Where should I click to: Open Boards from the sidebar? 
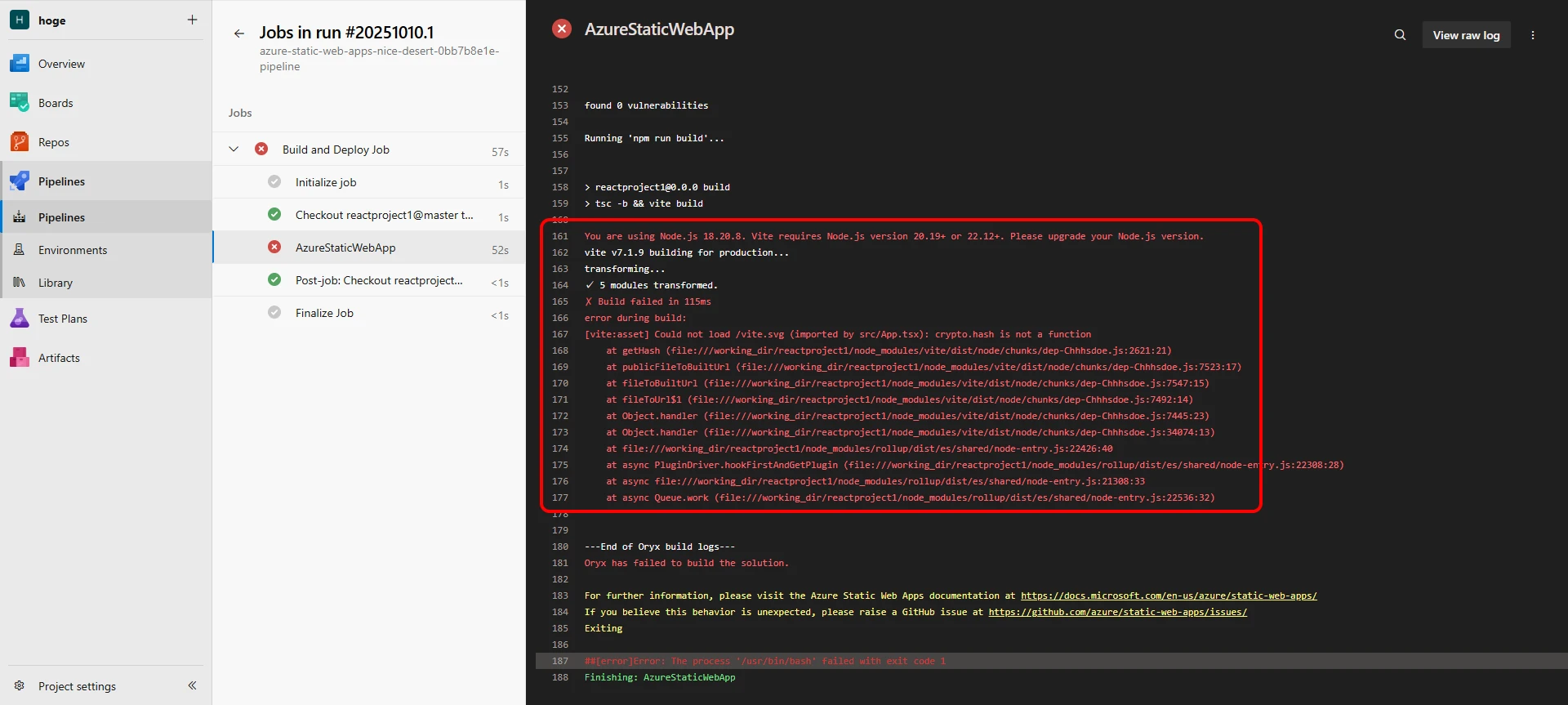[x=56, y=103]
